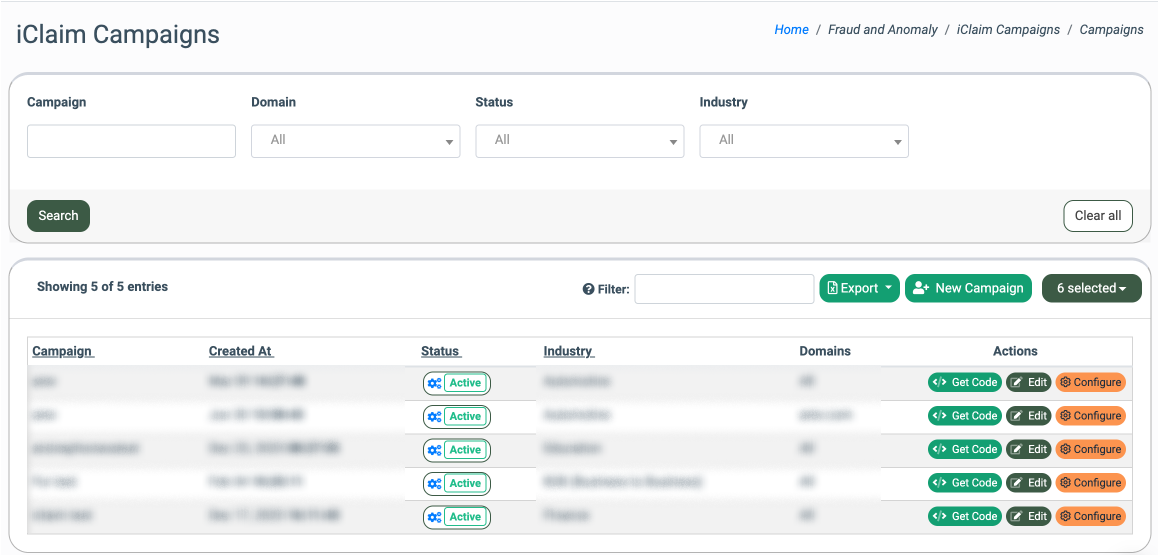Click the Campaigns breadcrumb item
The image size is (1158, 555).
[1111, 30]
